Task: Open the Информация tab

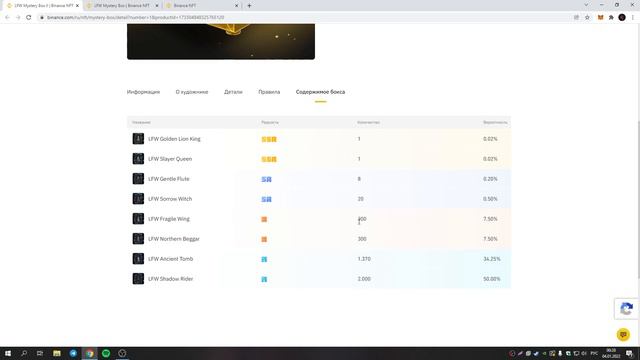Action: point(143,92)
